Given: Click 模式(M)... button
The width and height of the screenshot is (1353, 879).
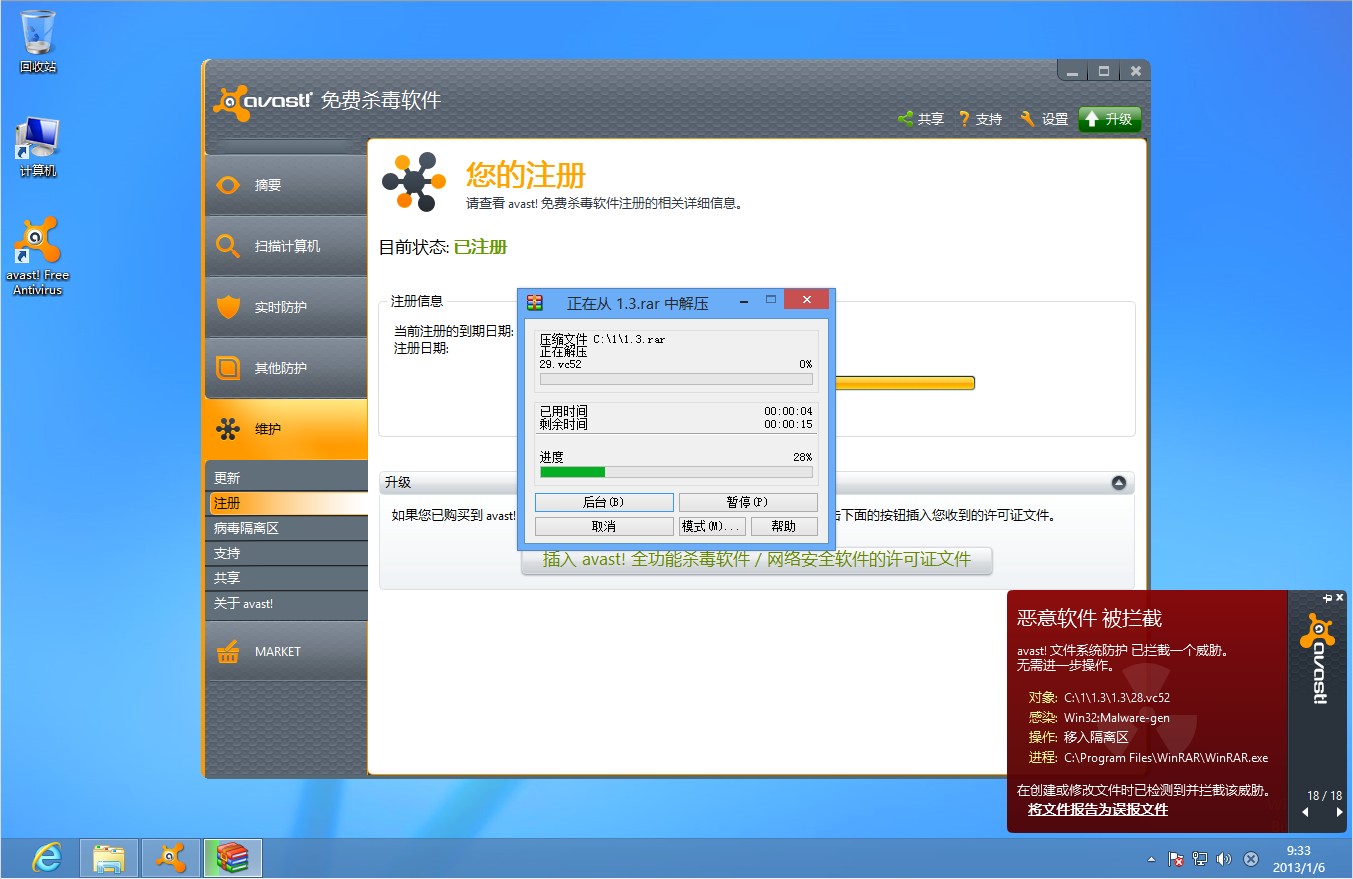Looking at the screenshot, I should (x=712, y=526).
